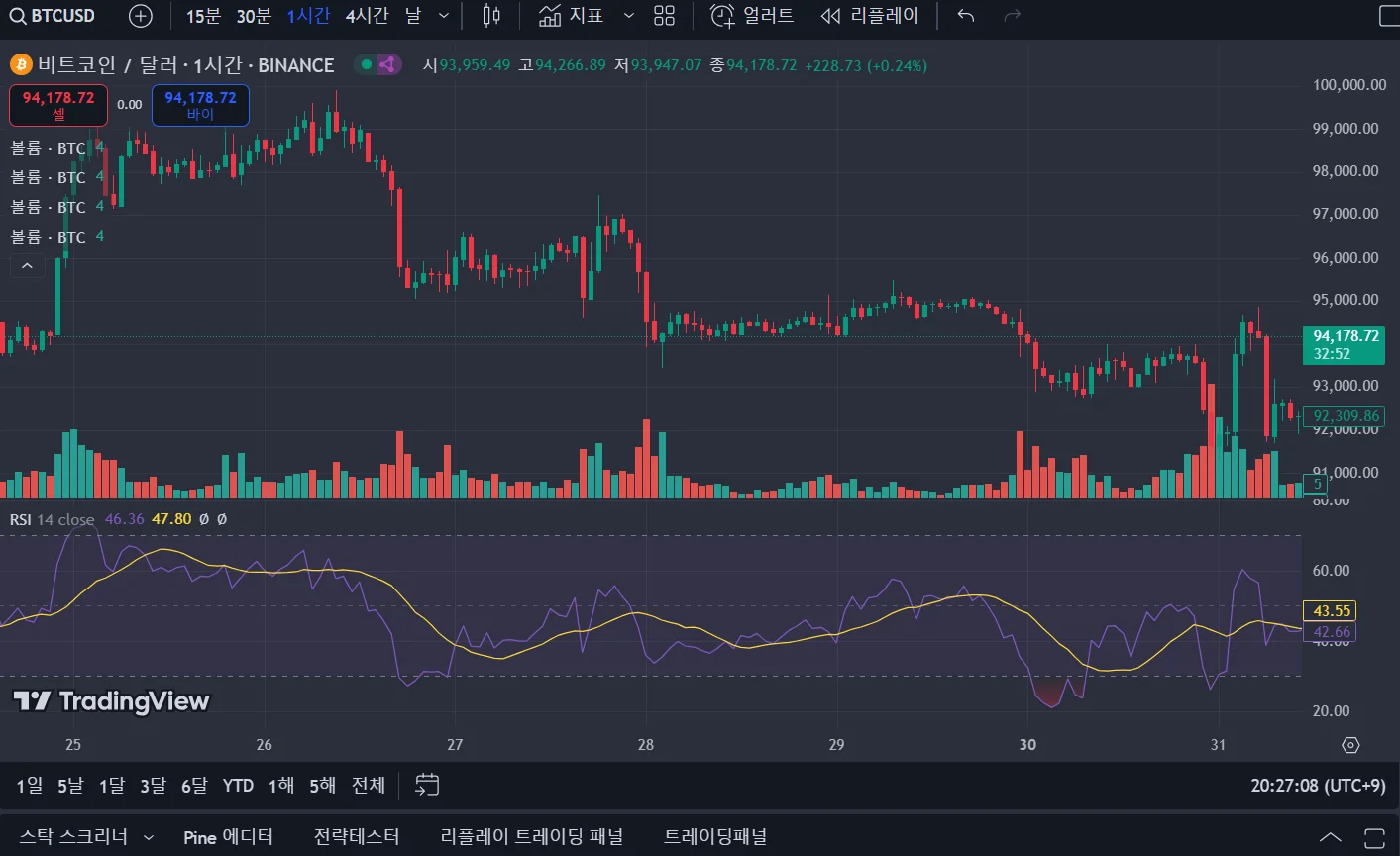Screen dimensions: 1400x856
Task: Open the 전략테스터 tab
Action: tap(357, 837)
